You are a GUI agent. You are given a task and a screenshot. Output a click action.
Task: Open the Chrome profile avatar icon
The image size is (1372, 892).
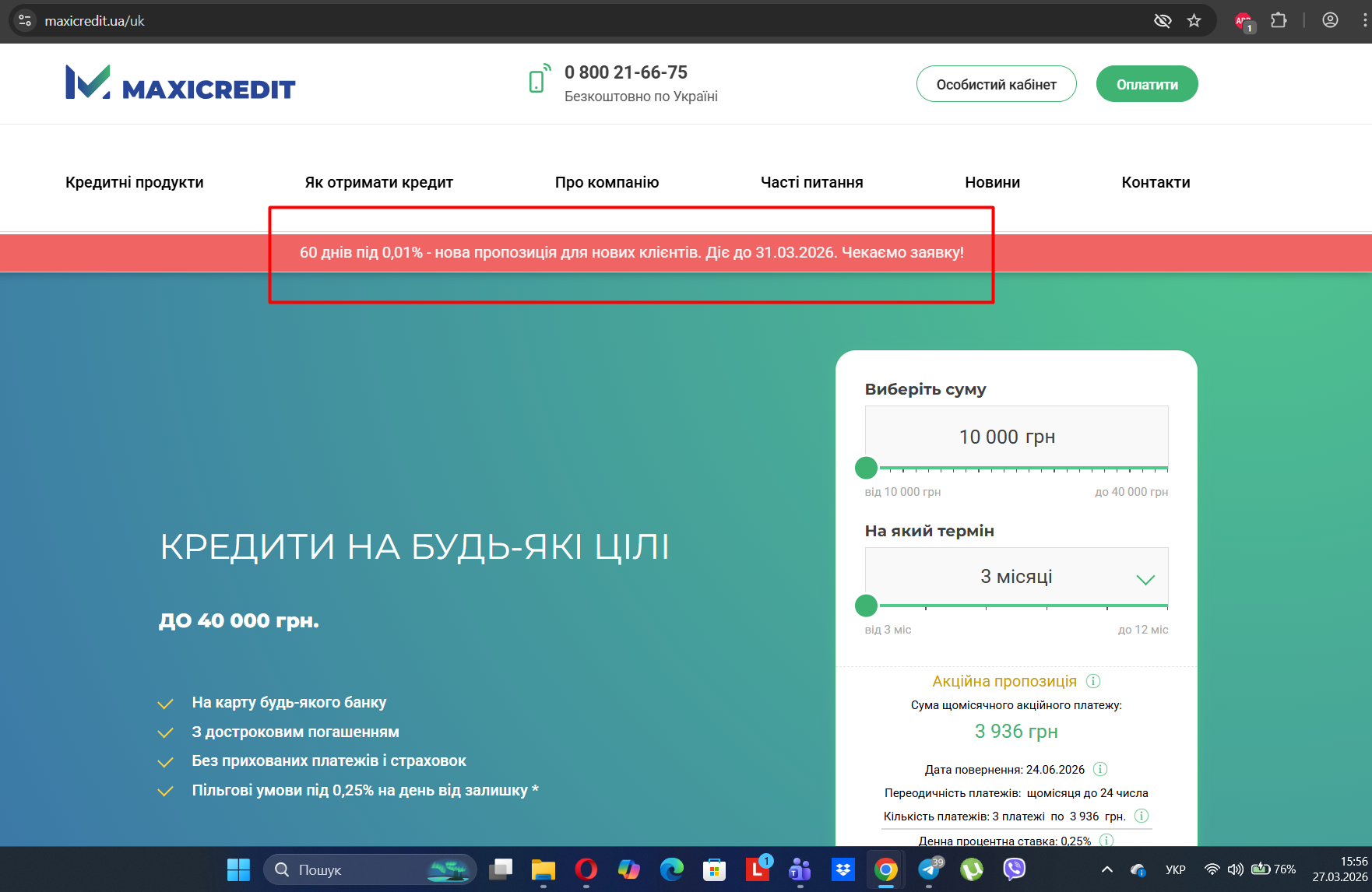coord(1331,21)
